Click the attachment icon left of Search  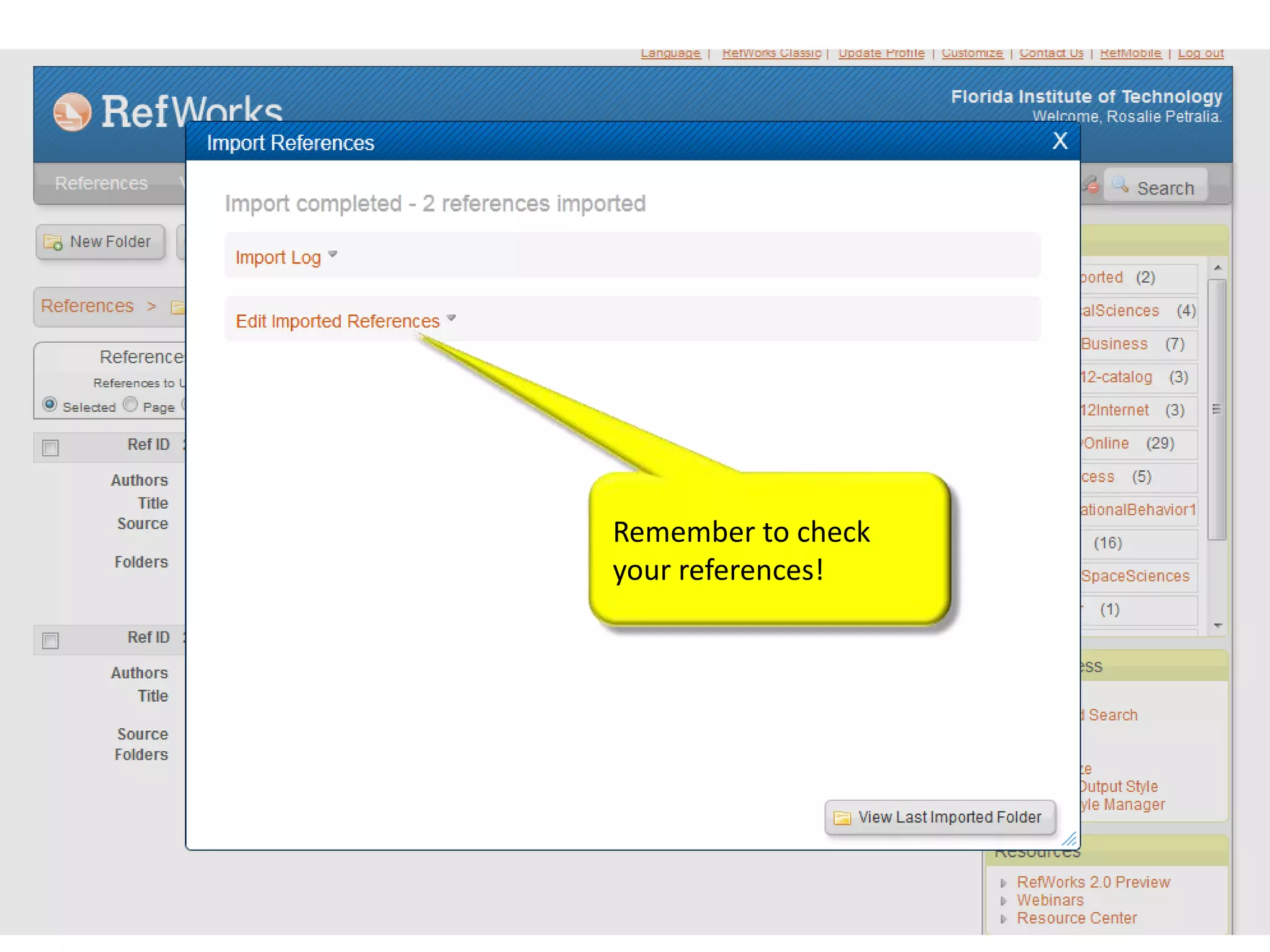click(1091, 184)
